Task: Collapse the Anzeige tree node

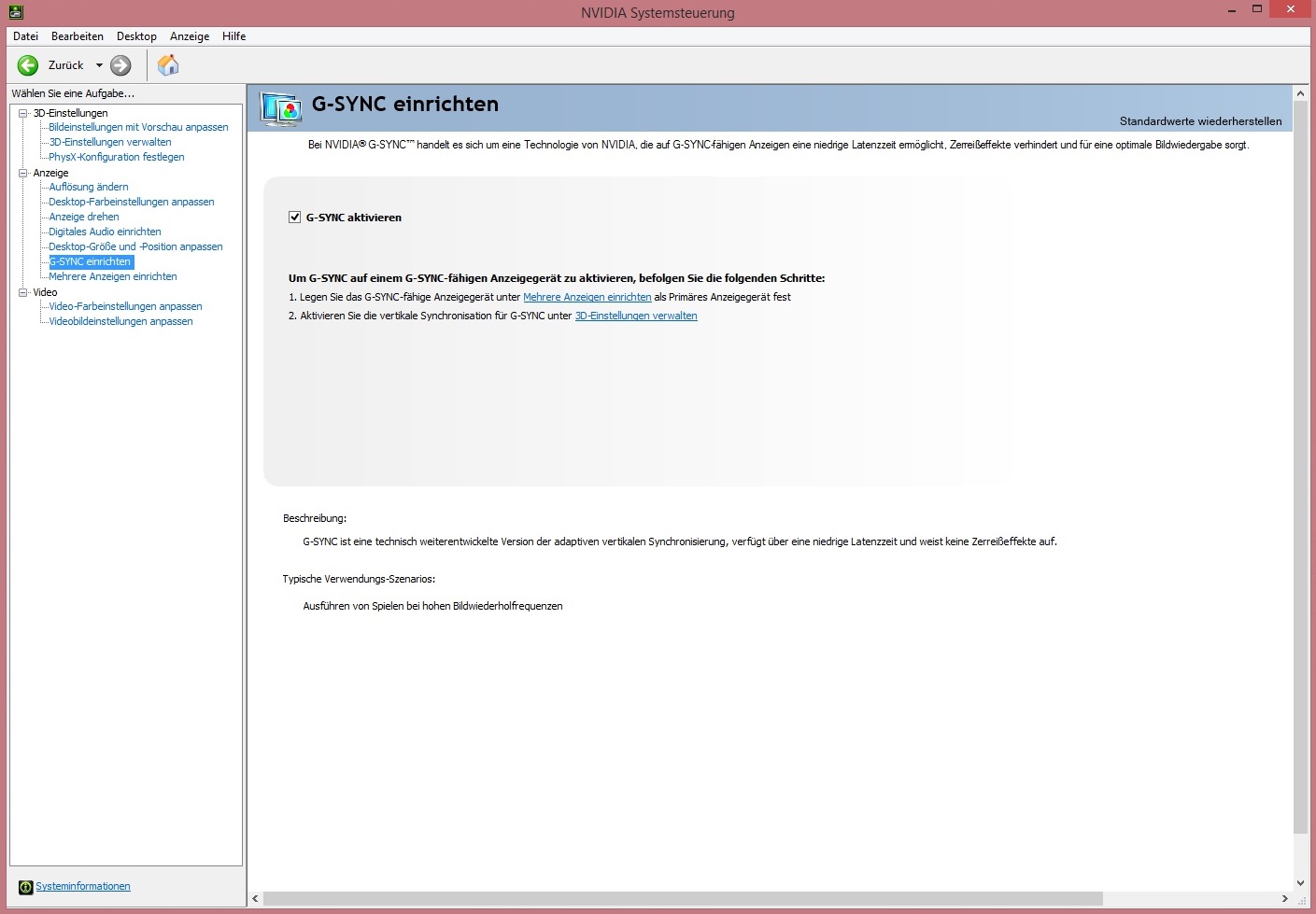Action: pos(23,173)
